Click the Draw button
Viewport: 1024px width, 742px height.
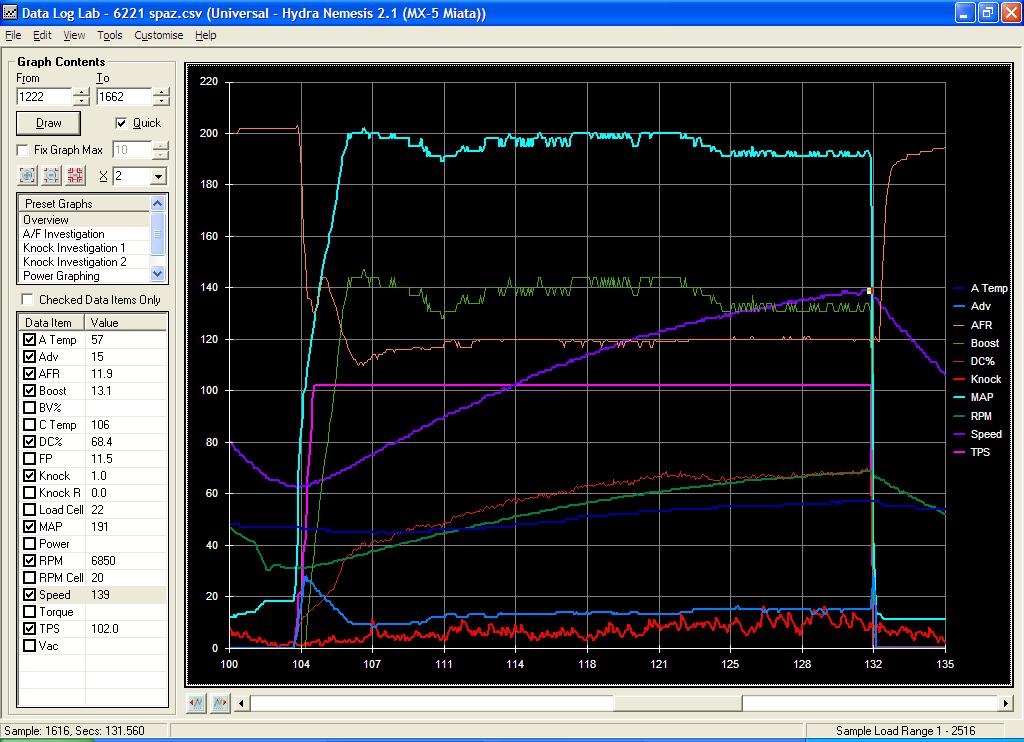[48, 123]
